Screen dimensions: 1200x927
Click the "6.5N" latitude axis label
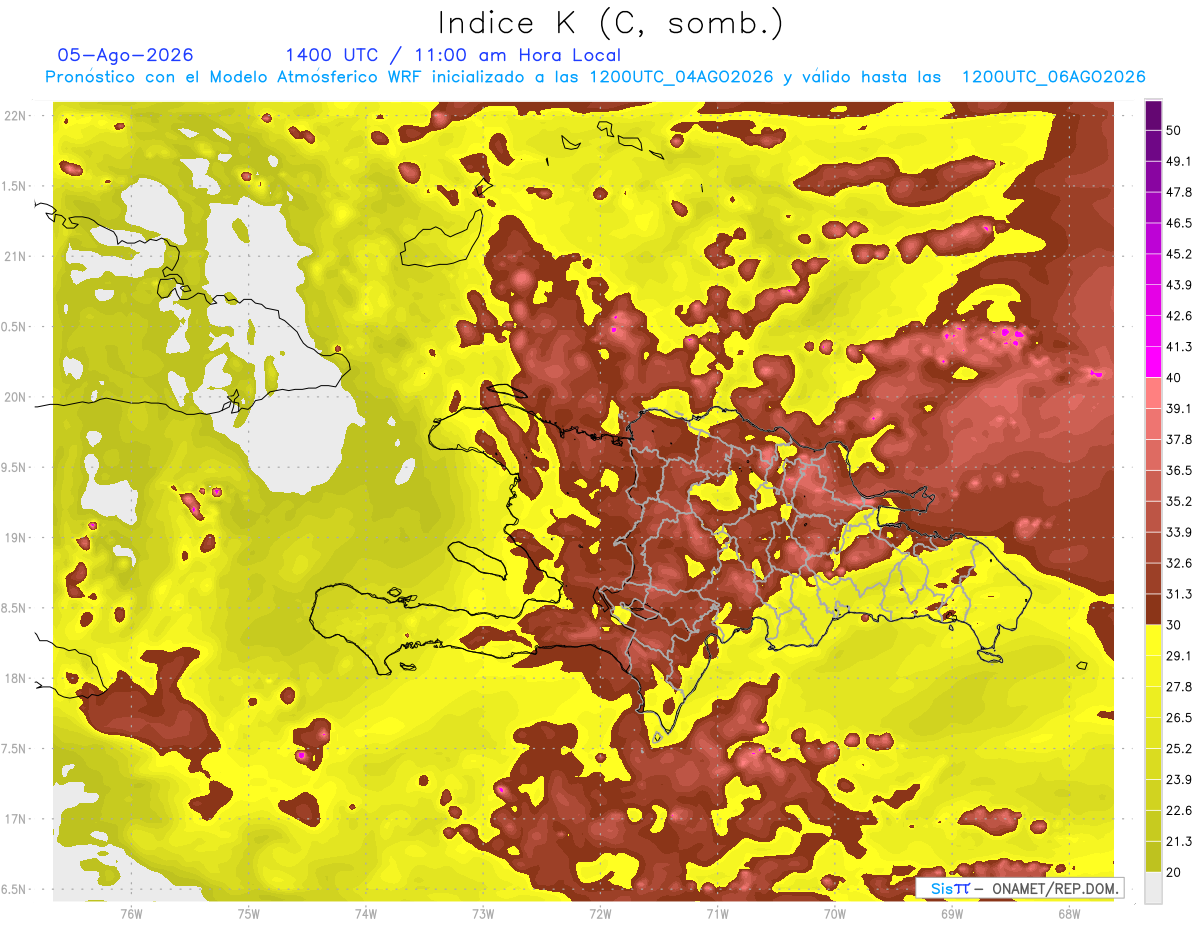point(15,889)
